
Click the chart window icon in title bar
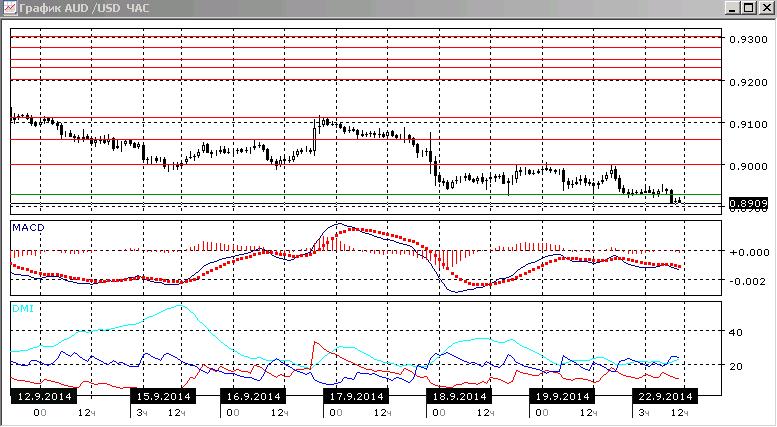click(x=9, y=8)
